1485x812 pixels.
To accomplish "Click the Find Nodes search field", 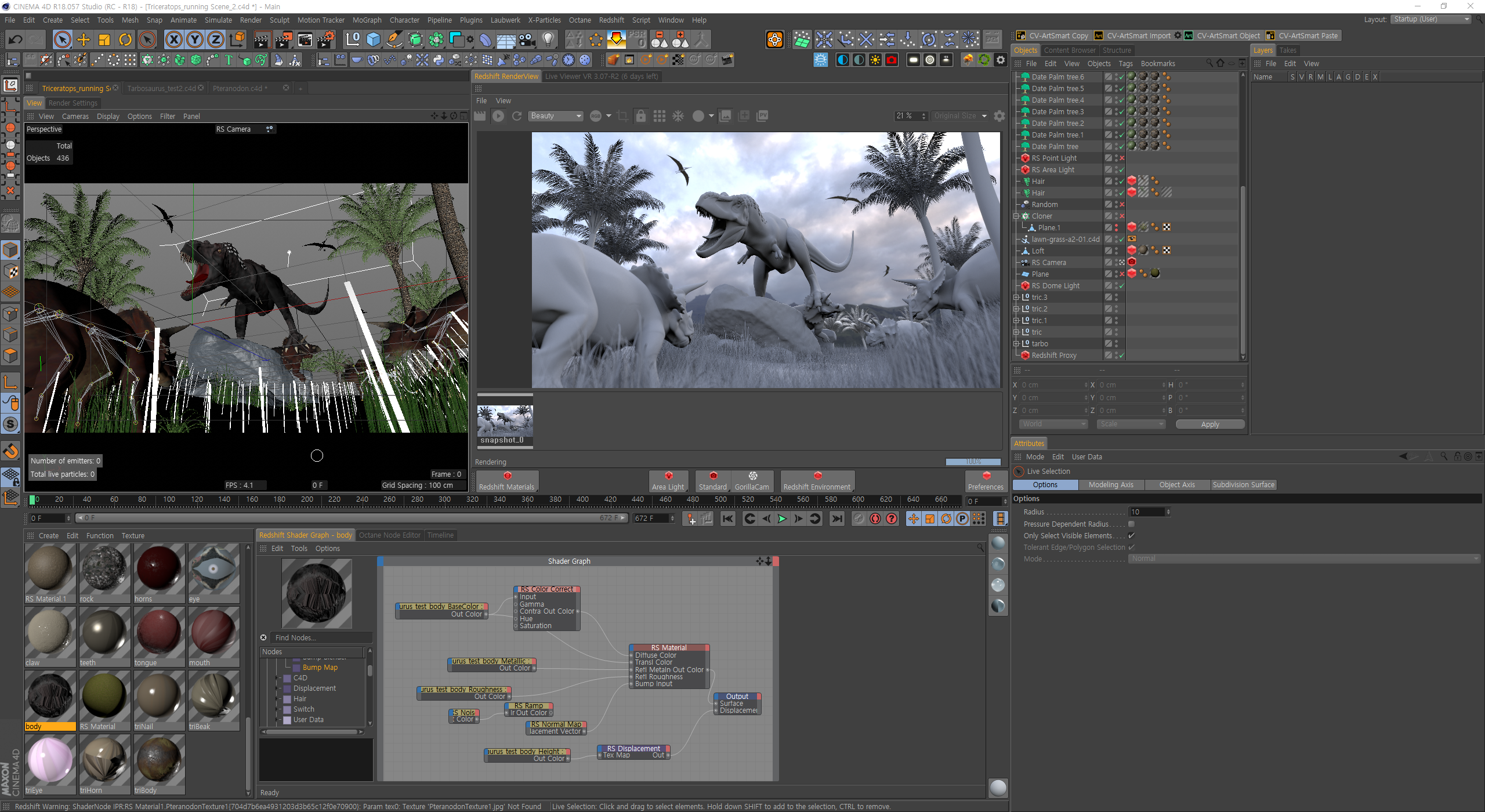I will [322, 637].
